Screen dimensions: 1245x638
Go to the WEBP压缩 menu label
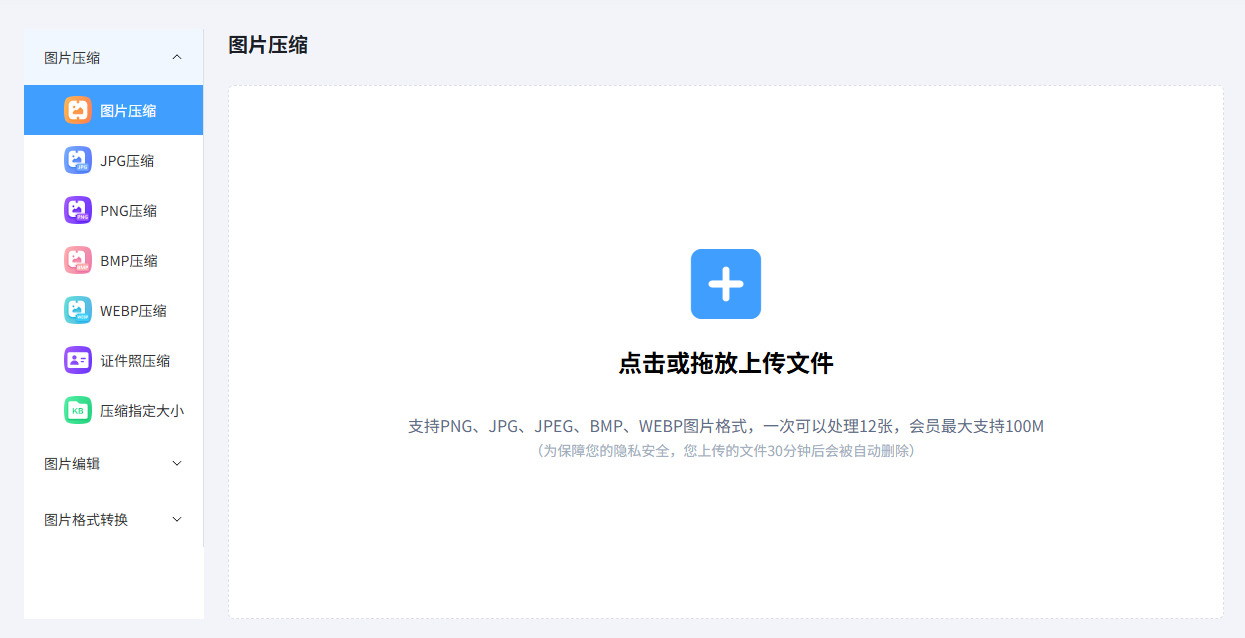pos(133,311)
